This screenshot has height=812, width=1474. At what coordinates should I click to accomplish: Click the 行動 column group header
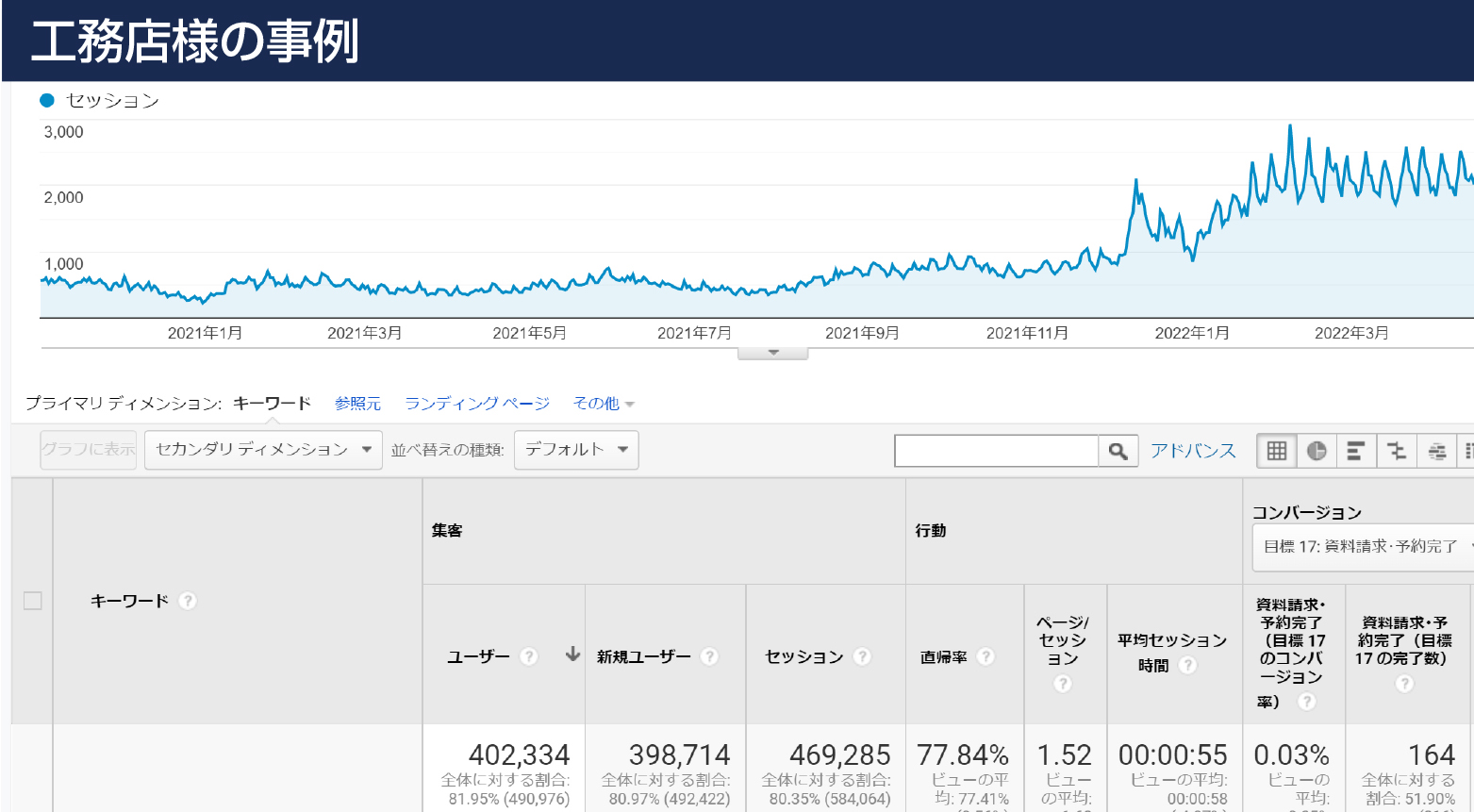click(931, 531)
